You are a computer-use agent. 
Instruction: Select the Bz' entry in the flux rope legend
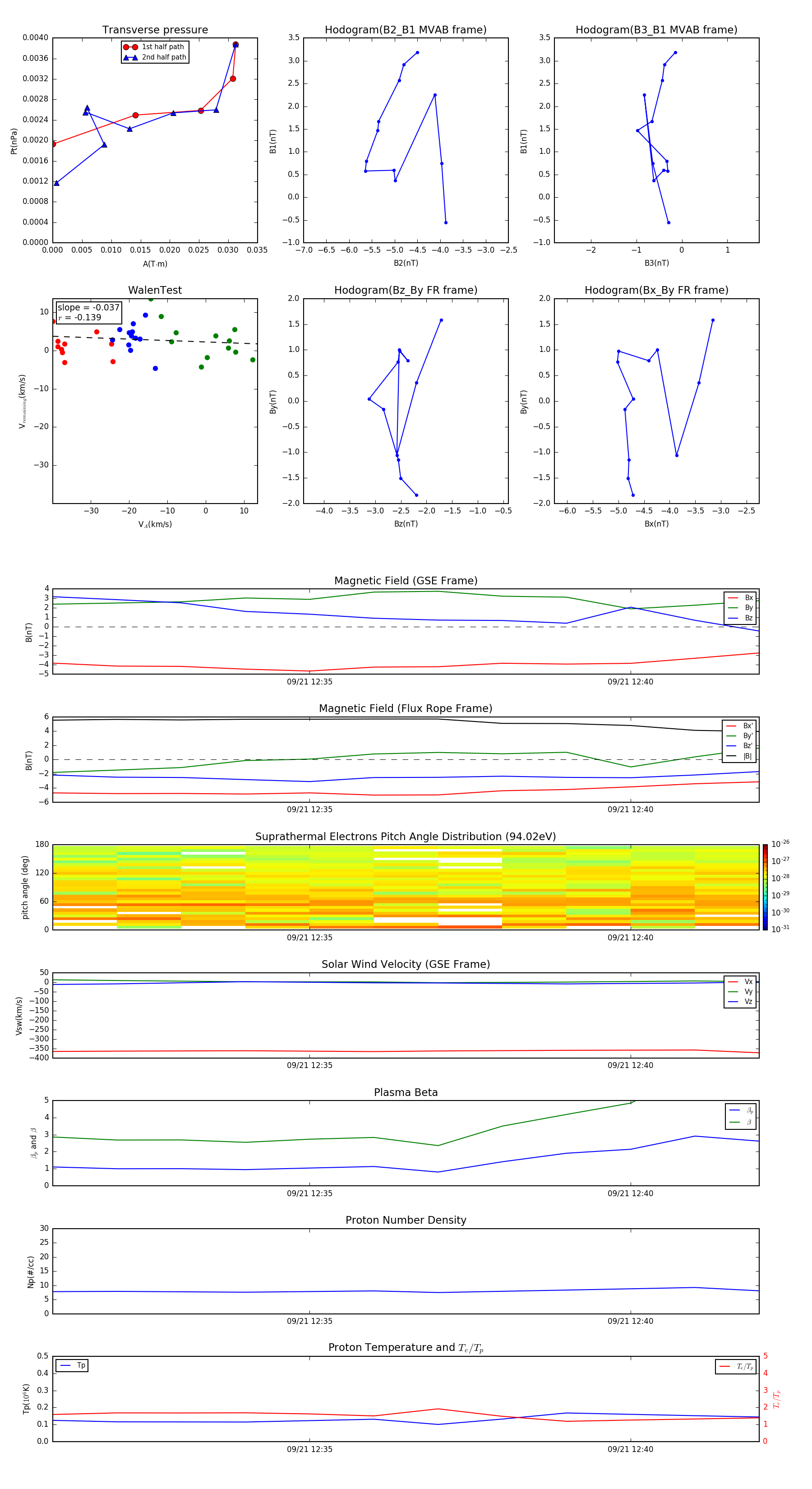tap(740, 746)
